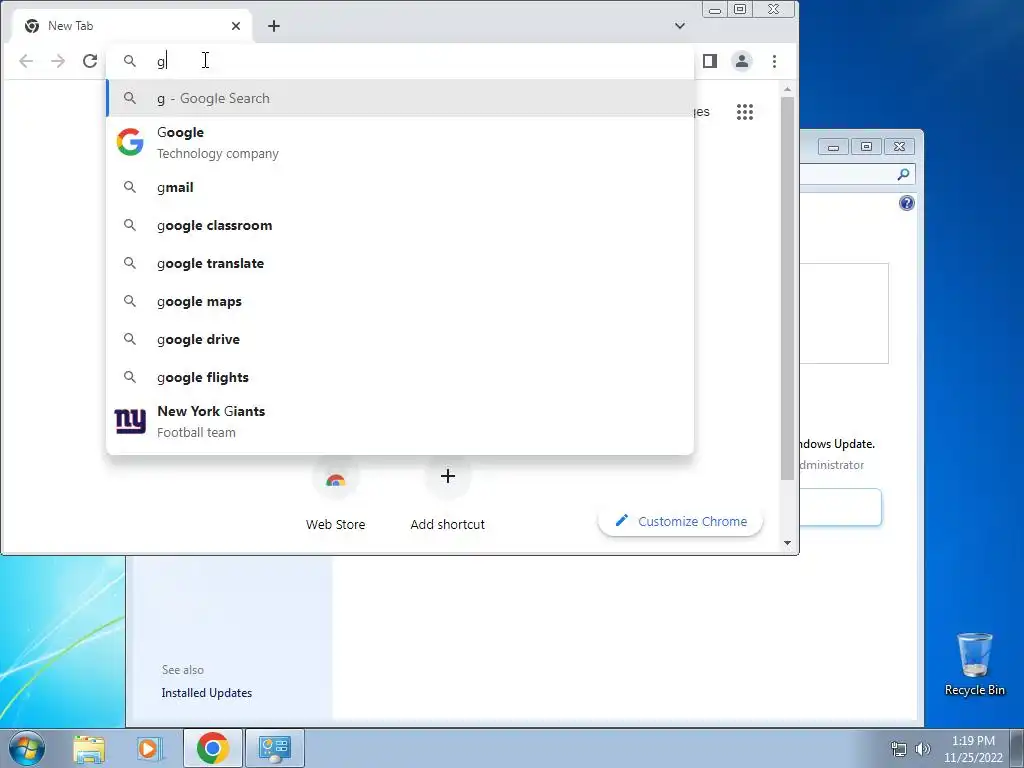Close the New Tab tab

coord(236,26)
